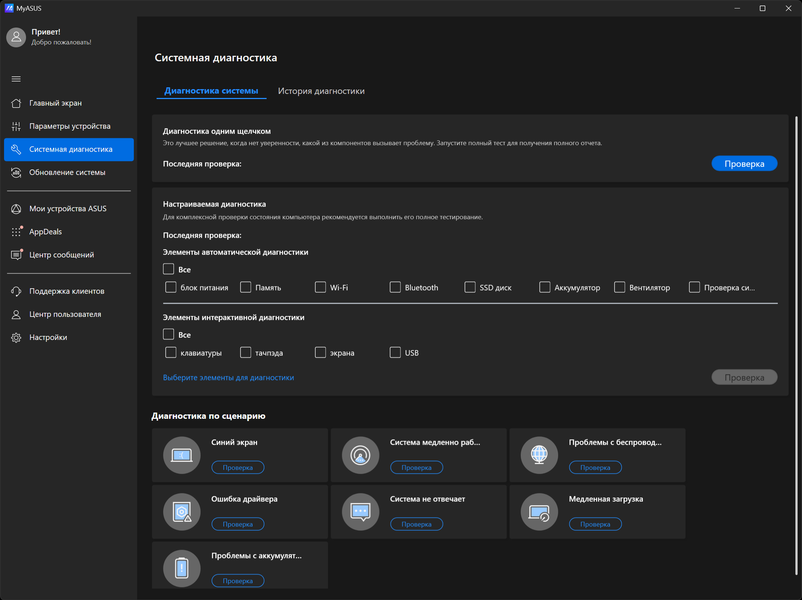Click Проверка under Синий экран scenario
Image resolution: width=802 pixels, height=600 pixels.
[238, 467]
